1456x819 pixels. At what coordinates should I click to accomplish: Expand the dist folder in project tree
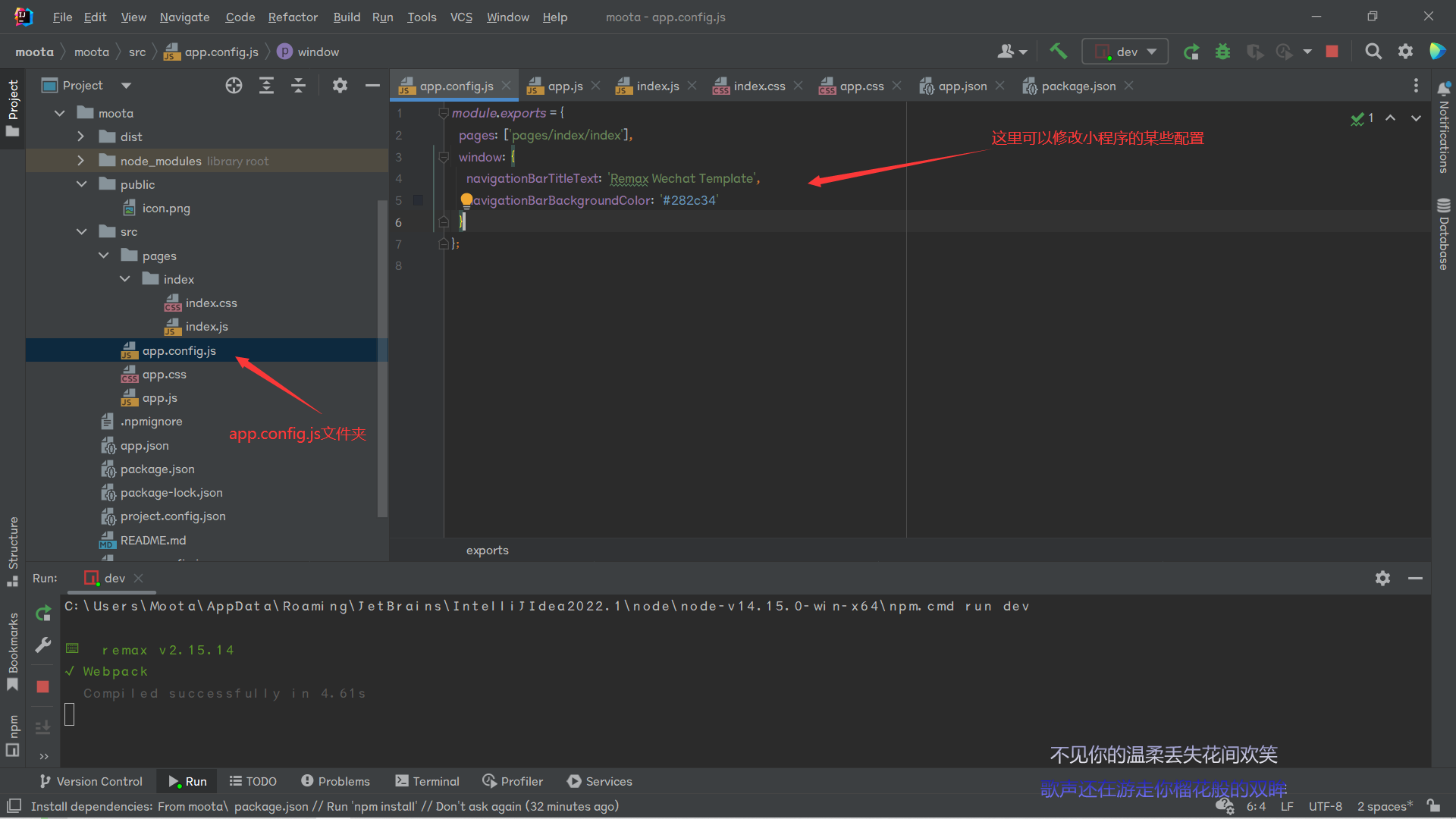pyautogui.click(x=81, y=136)
